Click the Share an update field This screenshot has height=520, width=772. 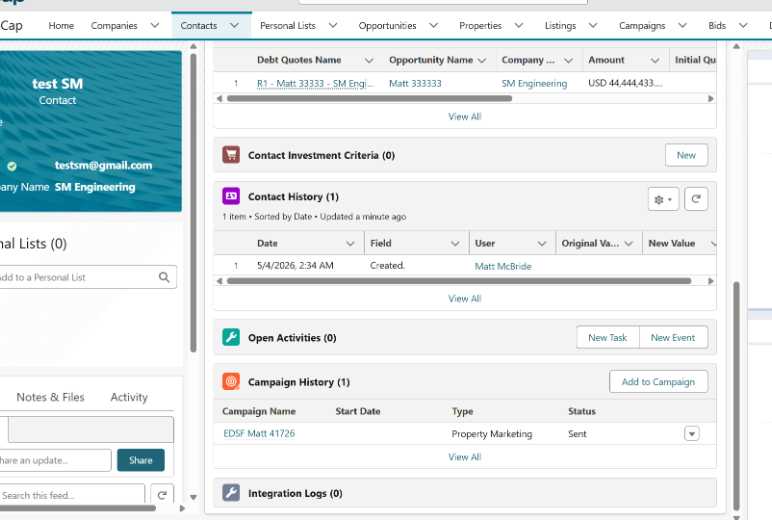pos(55,460)
